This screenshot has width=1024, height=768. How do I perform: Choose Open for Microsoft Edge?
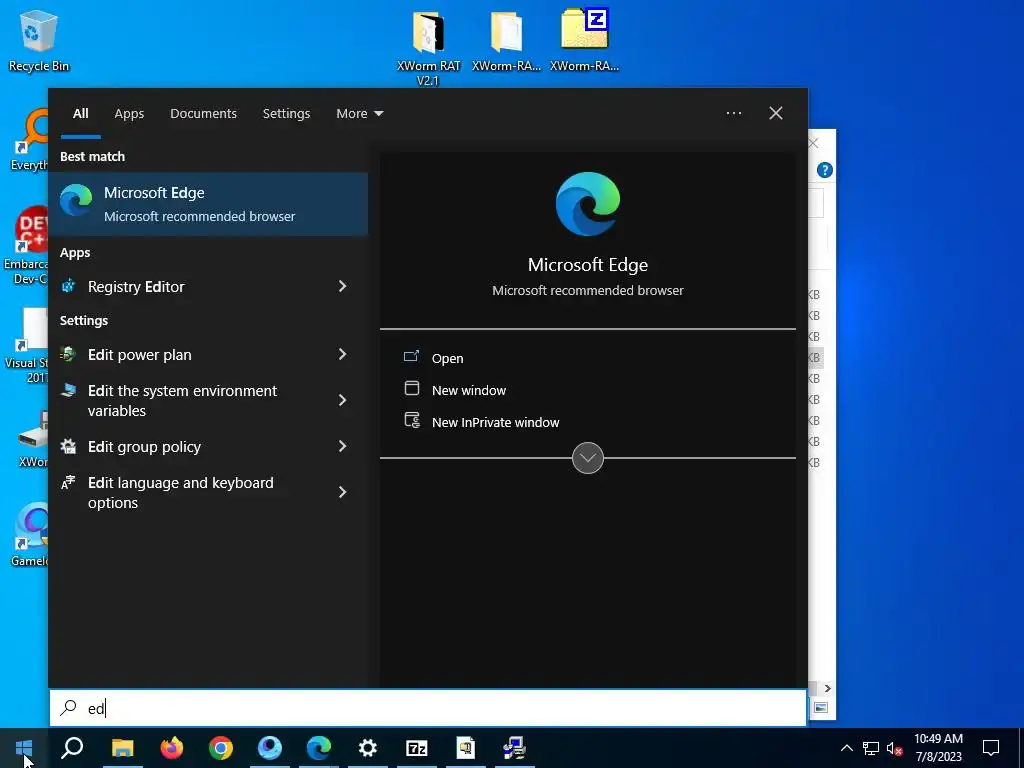pos(447,359)
